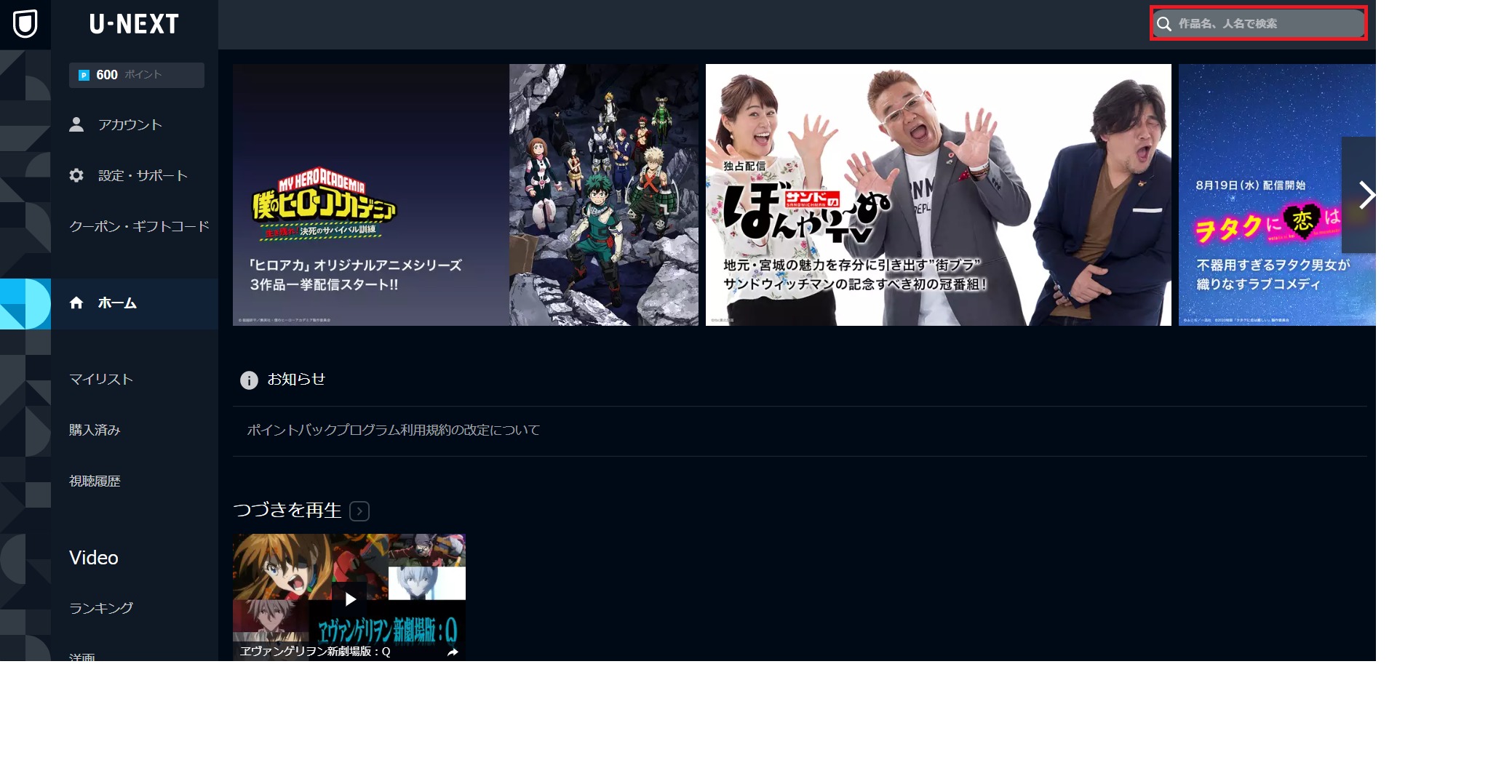
Task: Open ヱヴァンゲリヲン新劇場版：Q title
Action: [x=315, y=652]
